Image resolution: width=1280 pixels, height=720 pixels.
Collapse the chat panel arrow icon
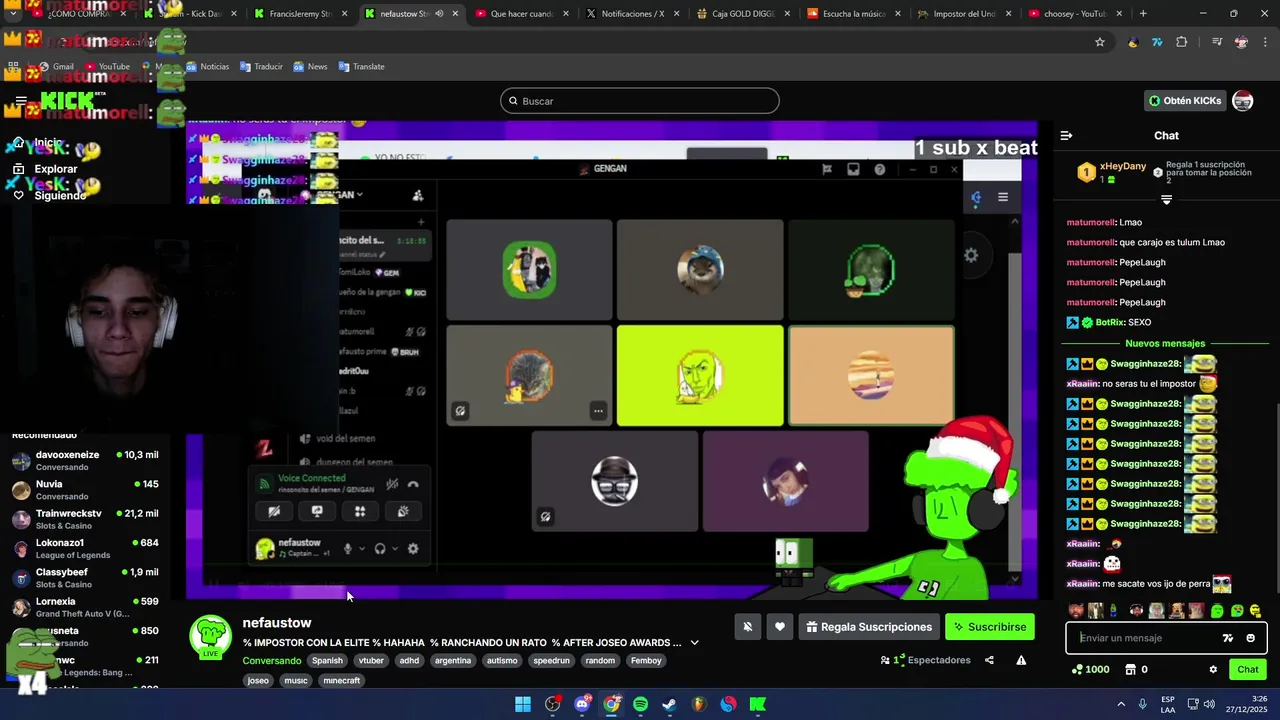pyautogui.click(x=1066, y=136)
